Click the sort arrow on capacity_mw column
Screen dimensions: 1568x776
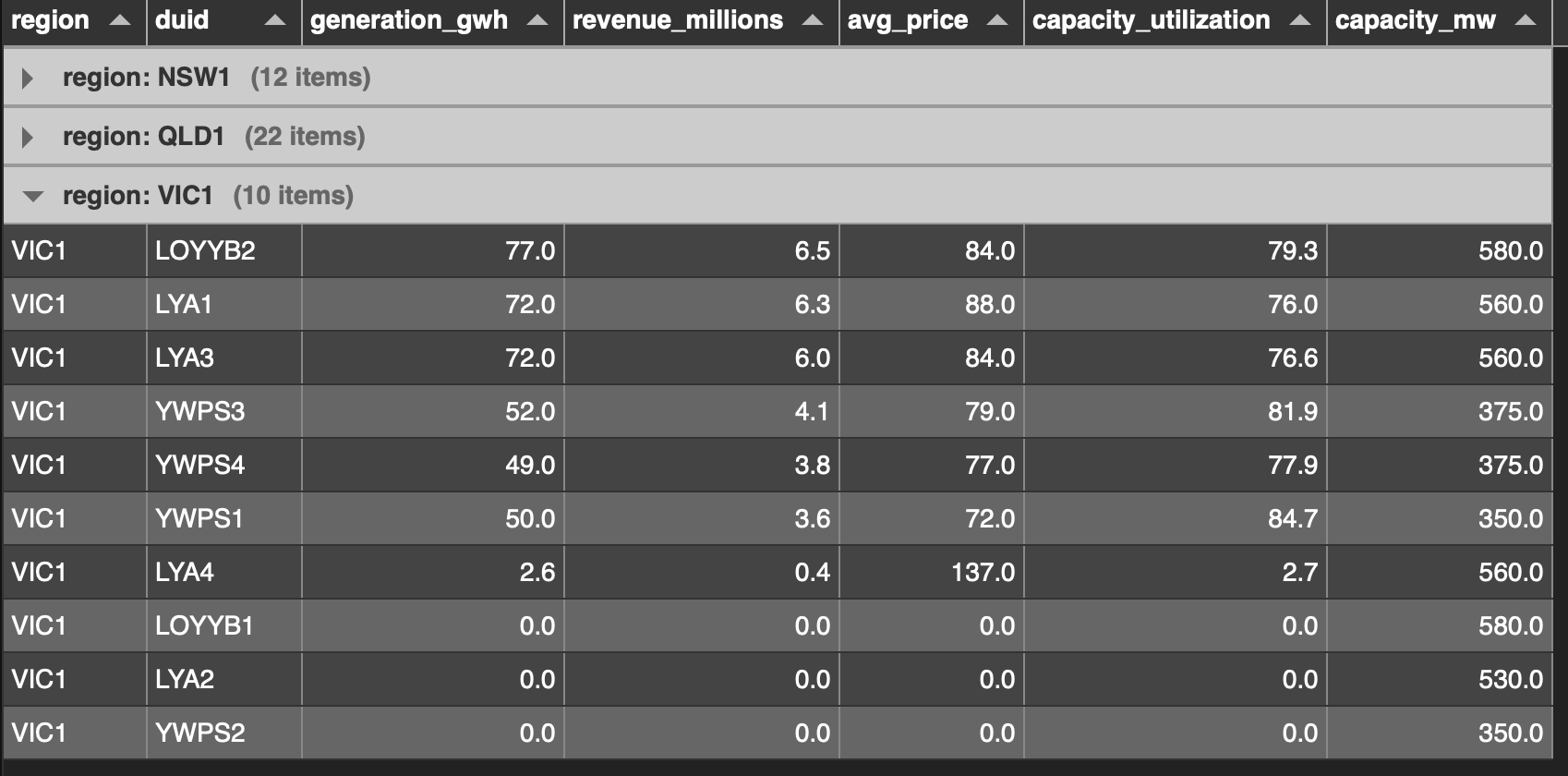click(x=1525, y=19)
